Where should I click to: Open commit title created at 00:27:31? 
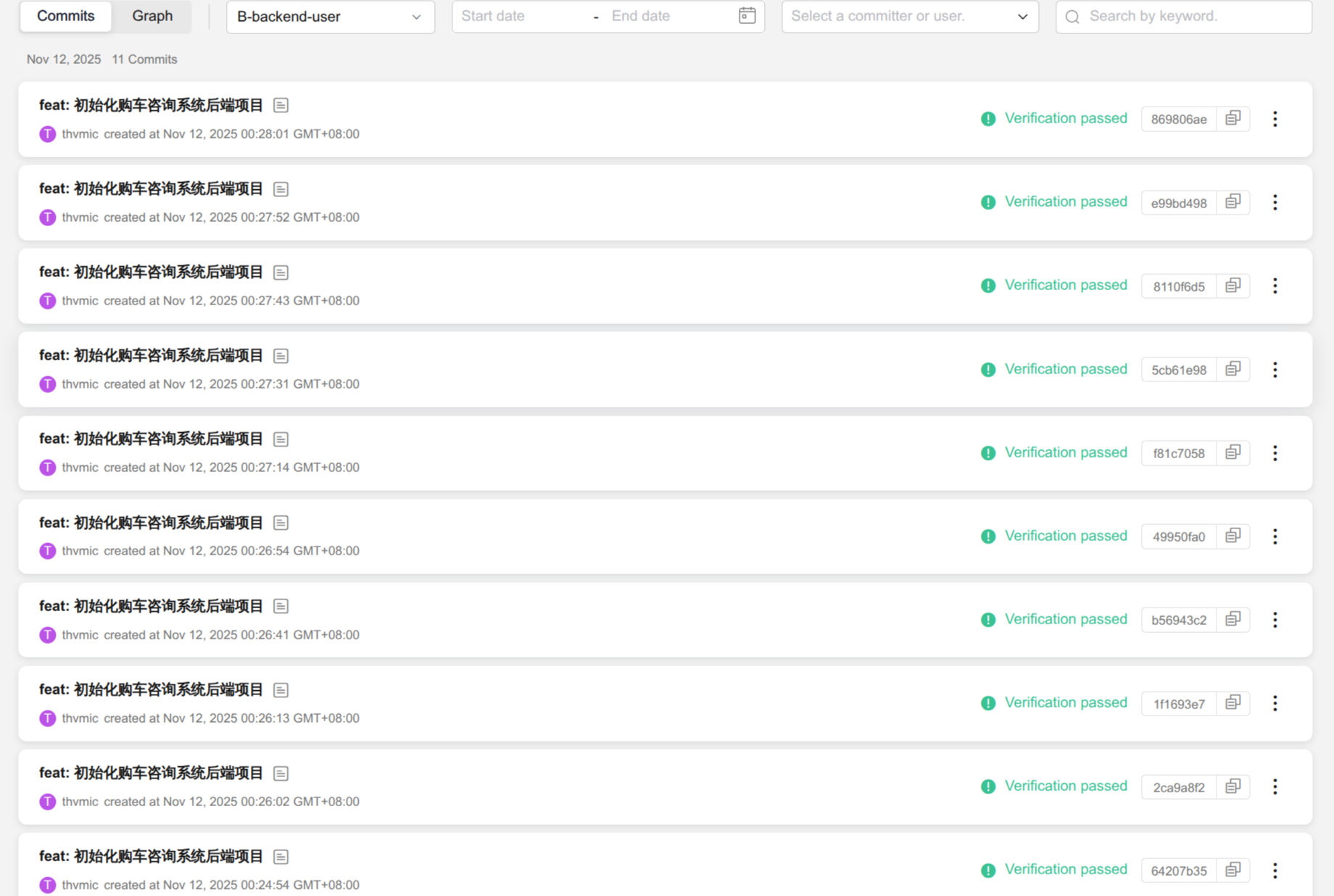tap(151, 355)
